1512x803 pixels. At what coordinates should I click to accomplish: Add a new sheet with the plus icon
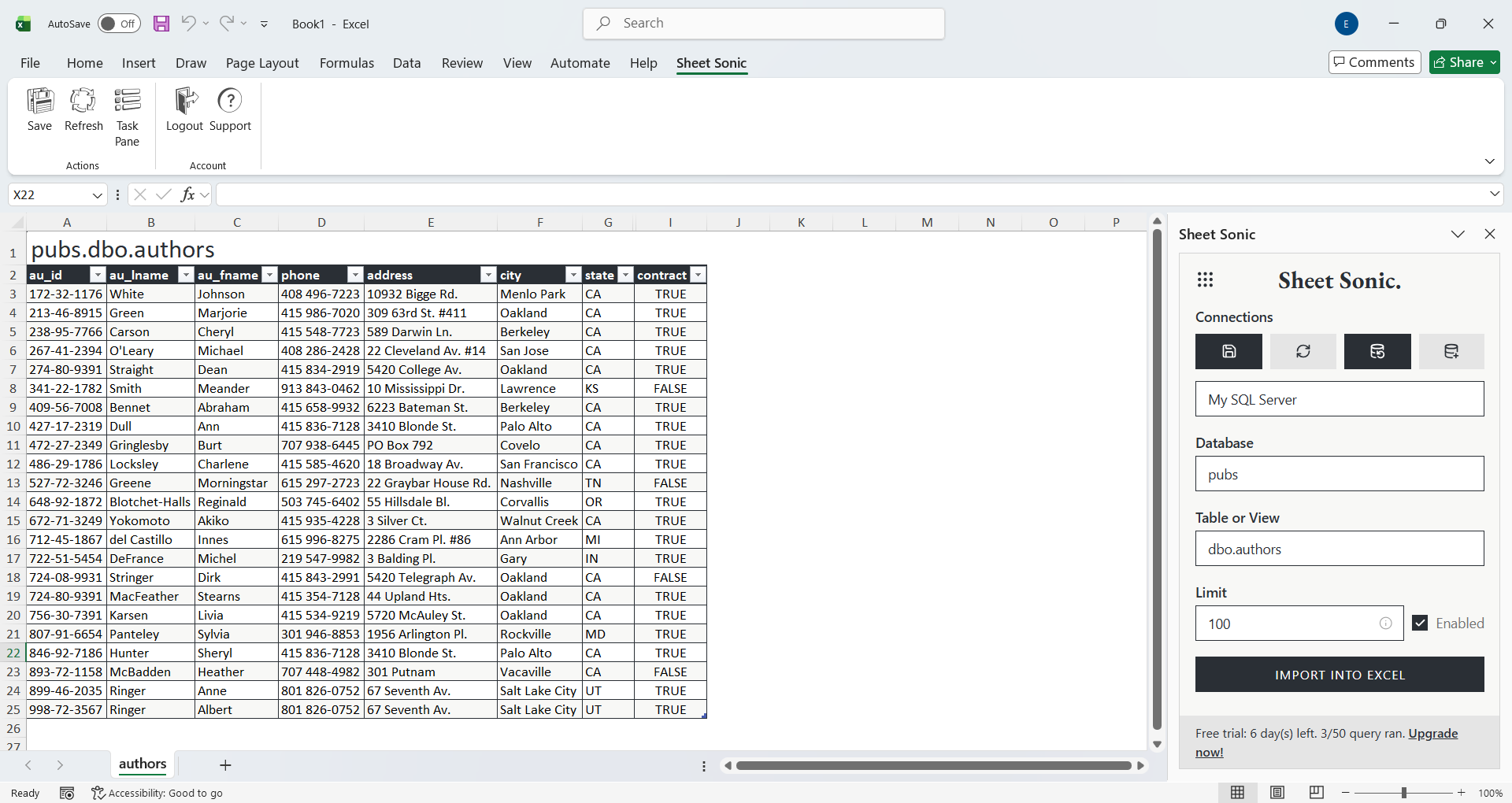(225, 765)
